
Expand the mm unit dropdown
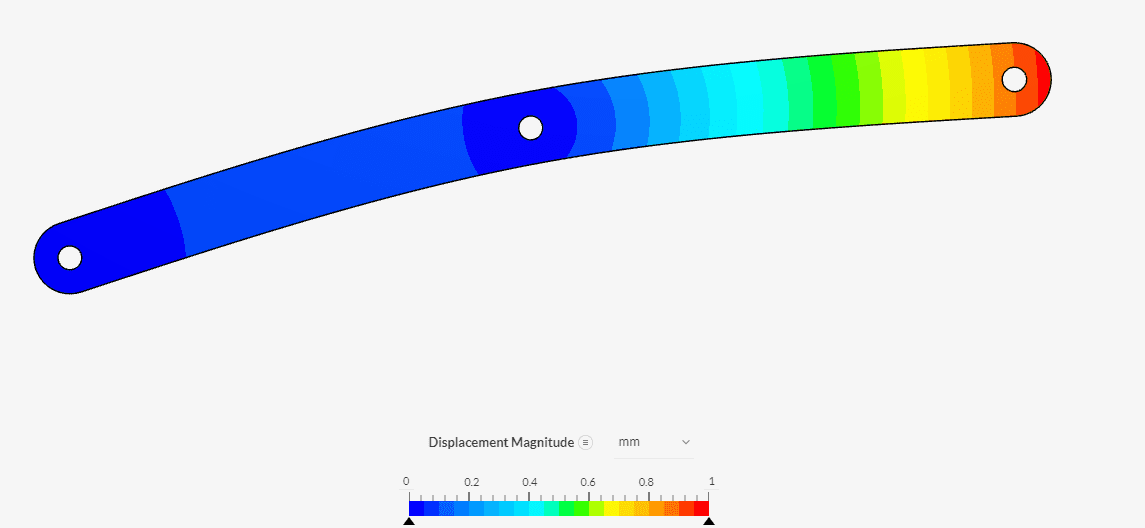point(654,442)
